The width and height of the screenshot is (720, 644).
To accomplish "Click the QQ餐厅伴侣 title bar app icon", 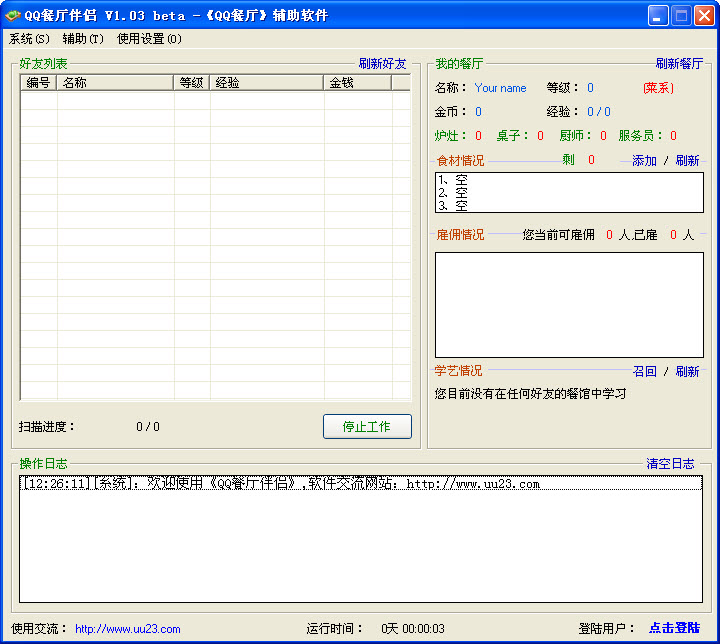I will (x=13, y=15).
